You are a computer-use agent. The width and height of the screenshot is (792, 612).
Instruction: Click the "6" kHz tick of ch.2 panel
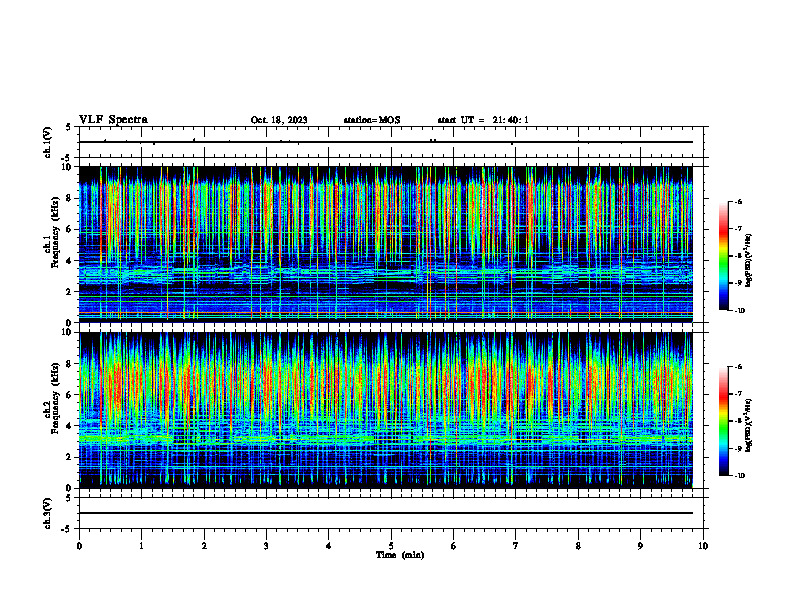click(71, 395)
